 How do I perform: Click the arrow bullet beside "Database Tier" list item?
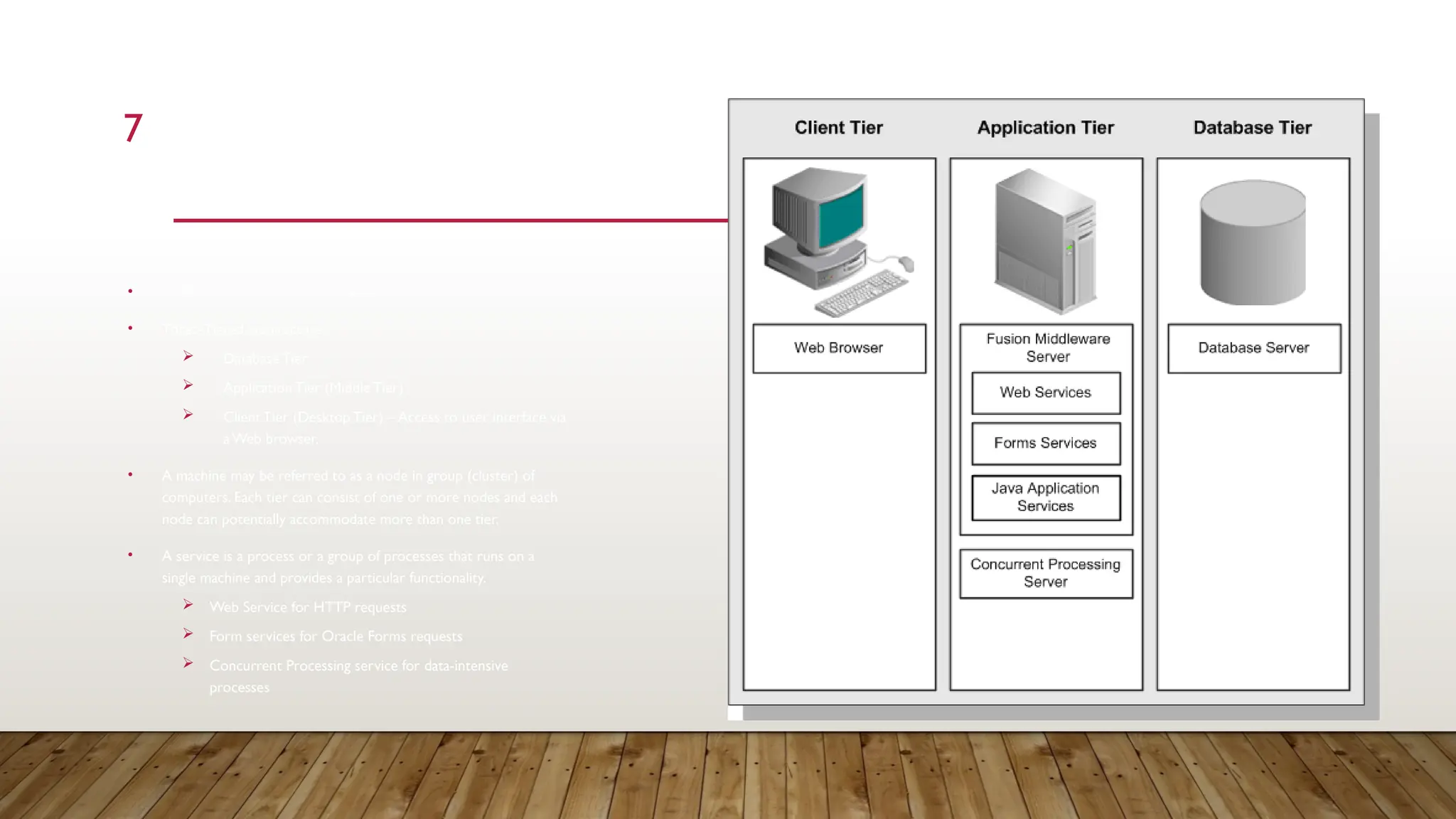click(188, 355)
